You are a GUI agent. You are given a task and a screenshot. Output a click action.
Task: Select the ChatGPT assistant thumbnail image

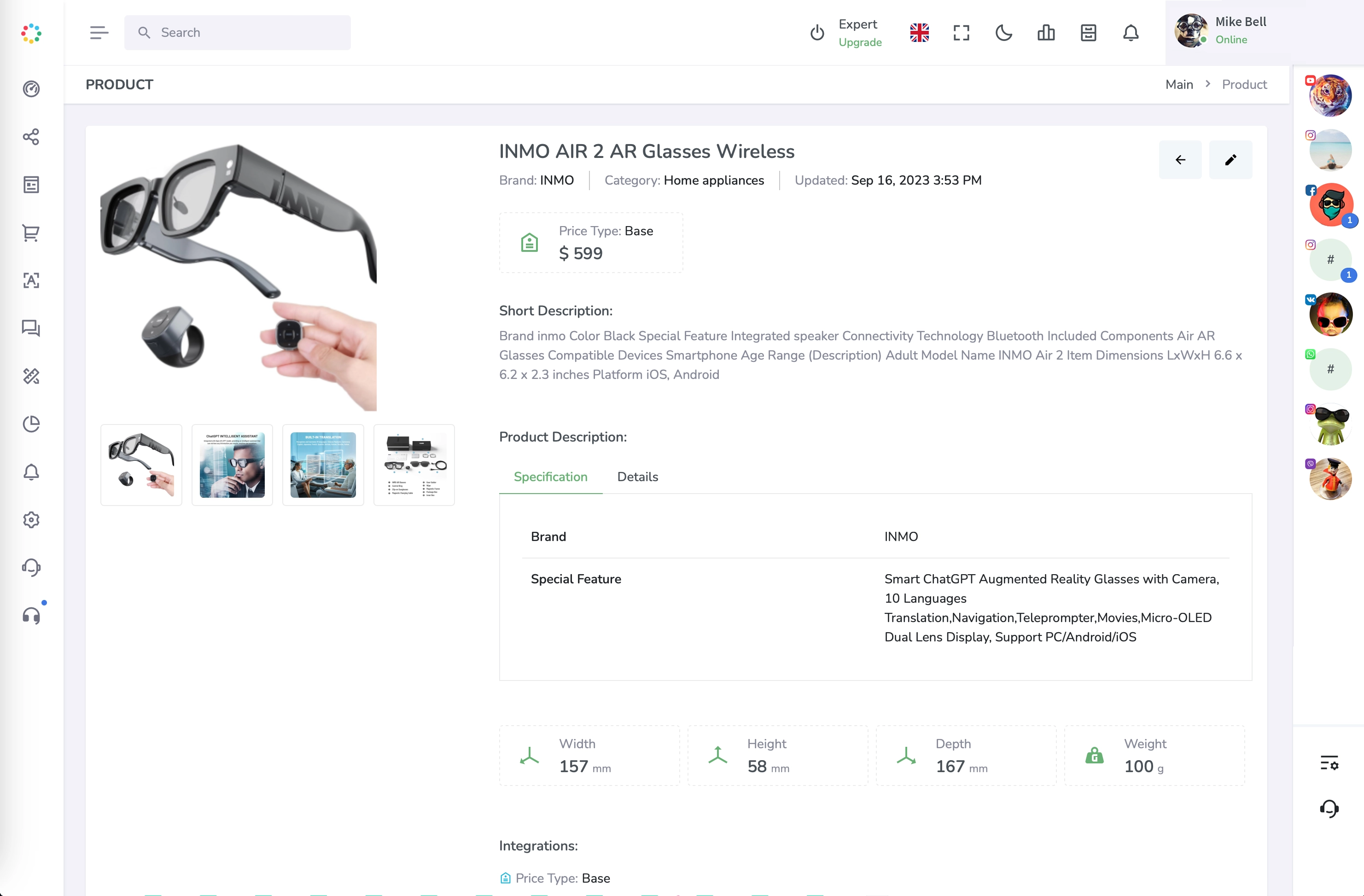click(x=232, y=465)
